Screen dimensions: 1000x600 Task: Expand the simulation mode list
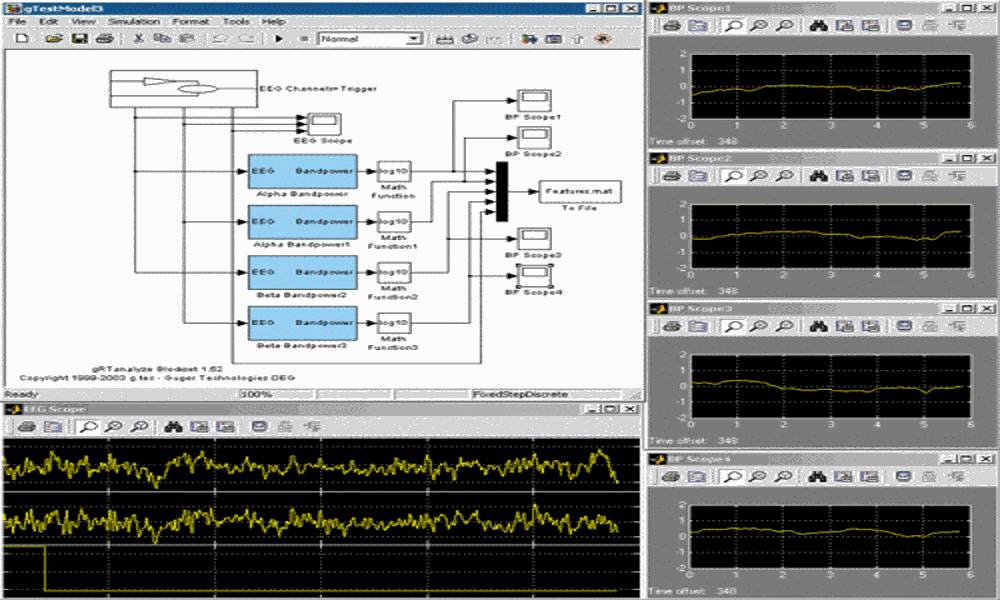coord(413,41)
